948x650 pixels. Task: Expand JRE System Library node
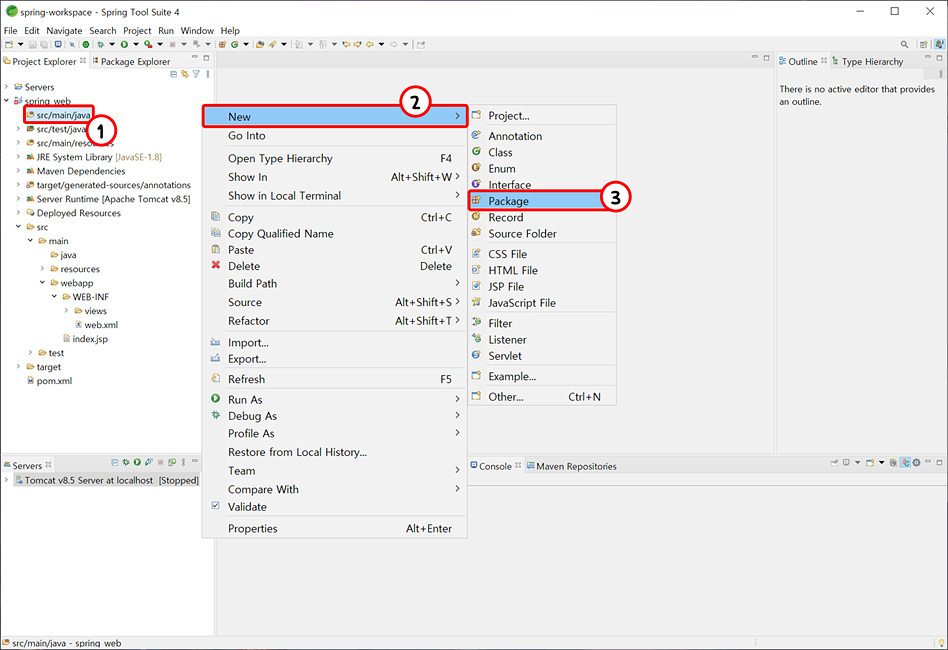(x=18, y=157)
